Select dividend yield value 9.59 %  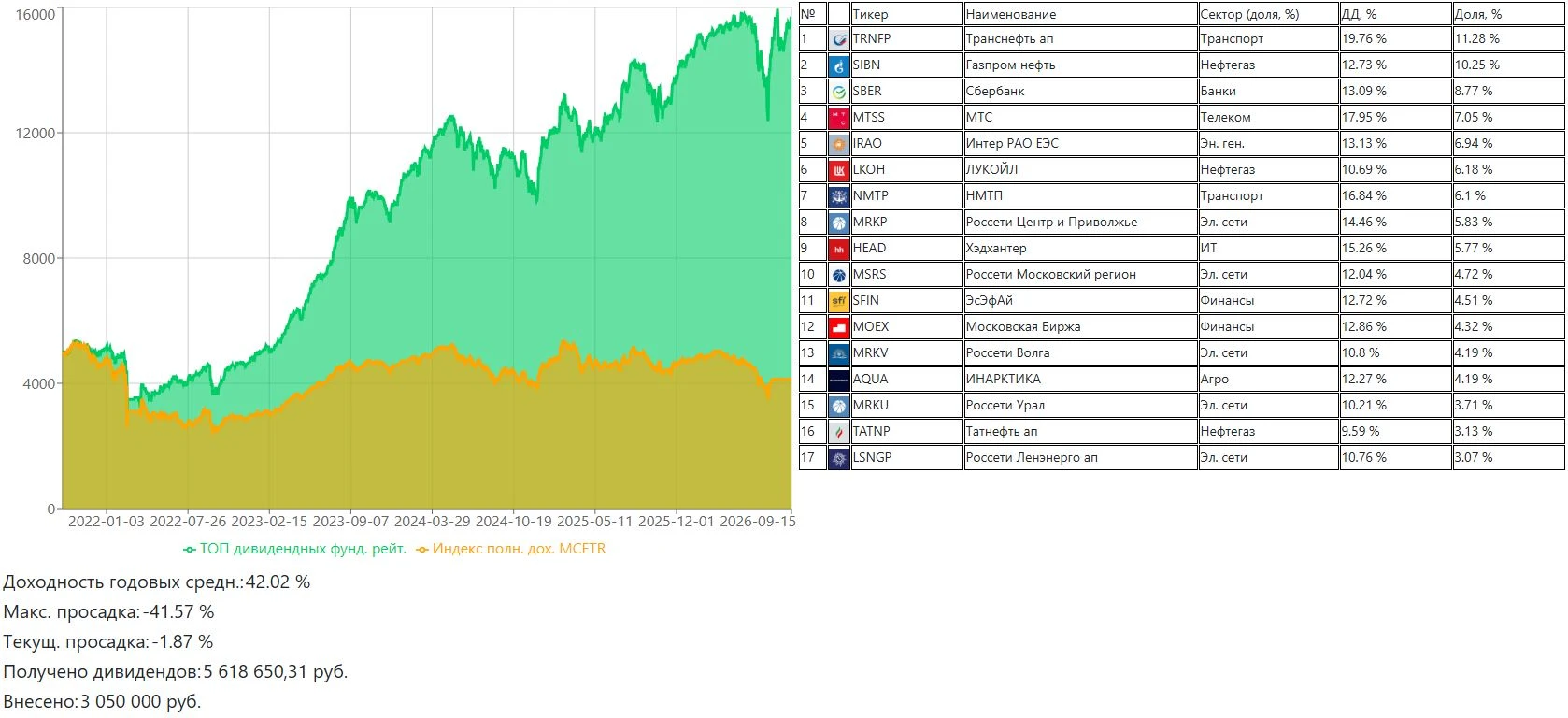(x=1361, y=432)
